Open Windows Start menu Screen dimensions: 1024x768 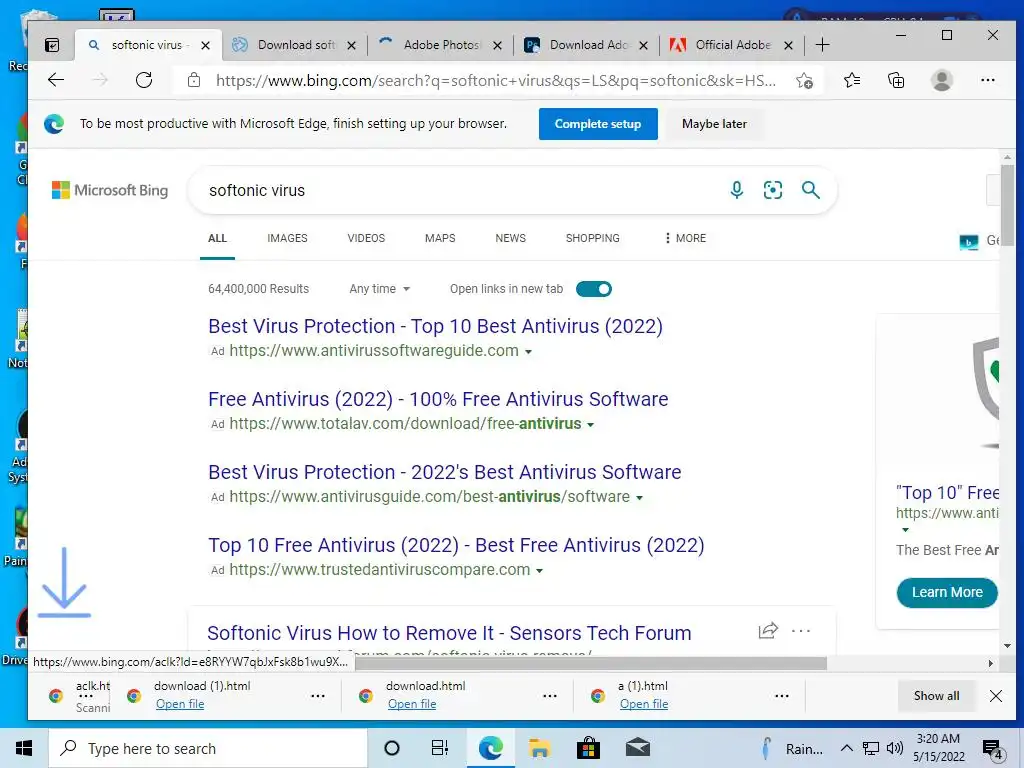(x=24, y=748)
